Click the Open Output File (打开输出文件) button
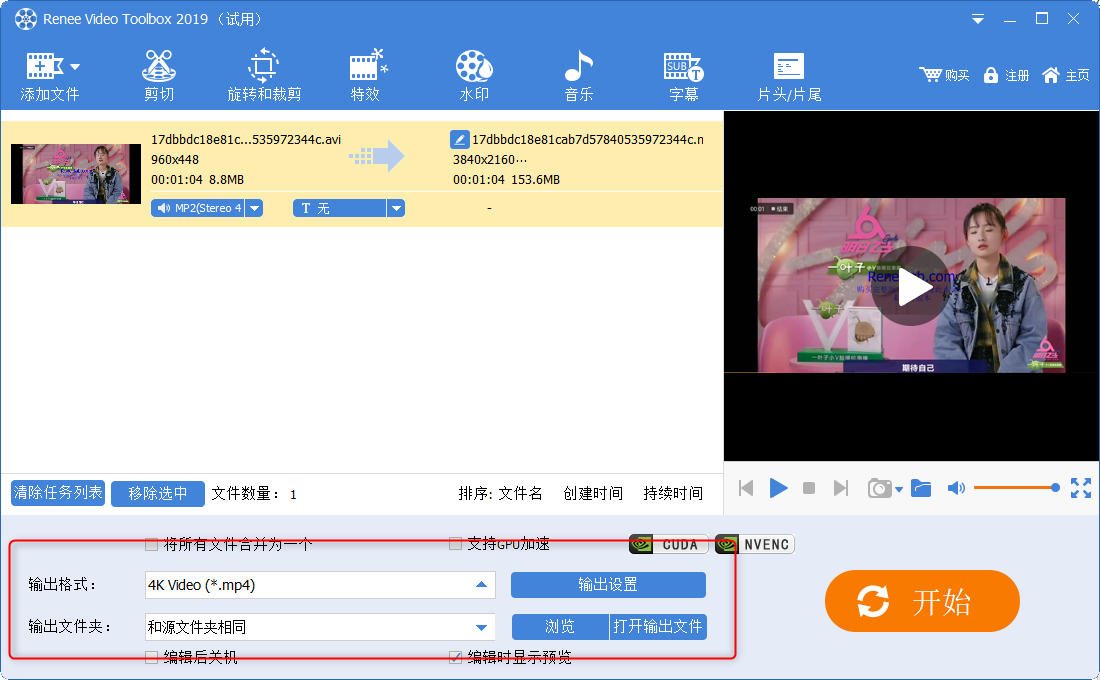The image size is (1100, 680). pyautogui.click(x=658, y=627)
